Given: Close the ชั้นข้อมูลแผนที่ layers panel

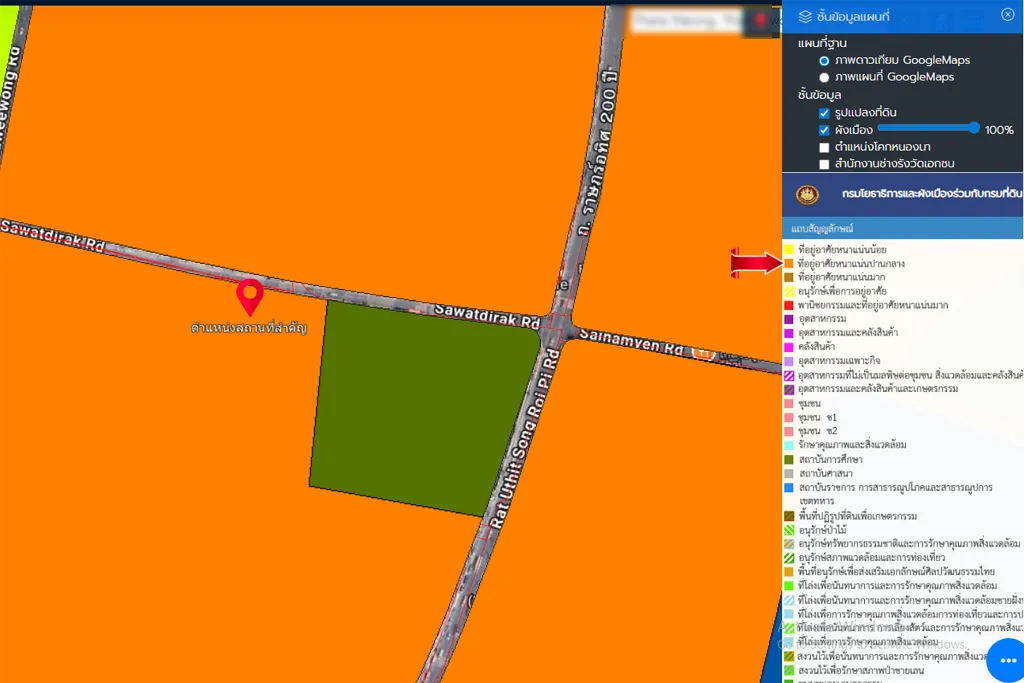Looking at the screenshot, I should pyautogui.click(x=1007, y=14).
